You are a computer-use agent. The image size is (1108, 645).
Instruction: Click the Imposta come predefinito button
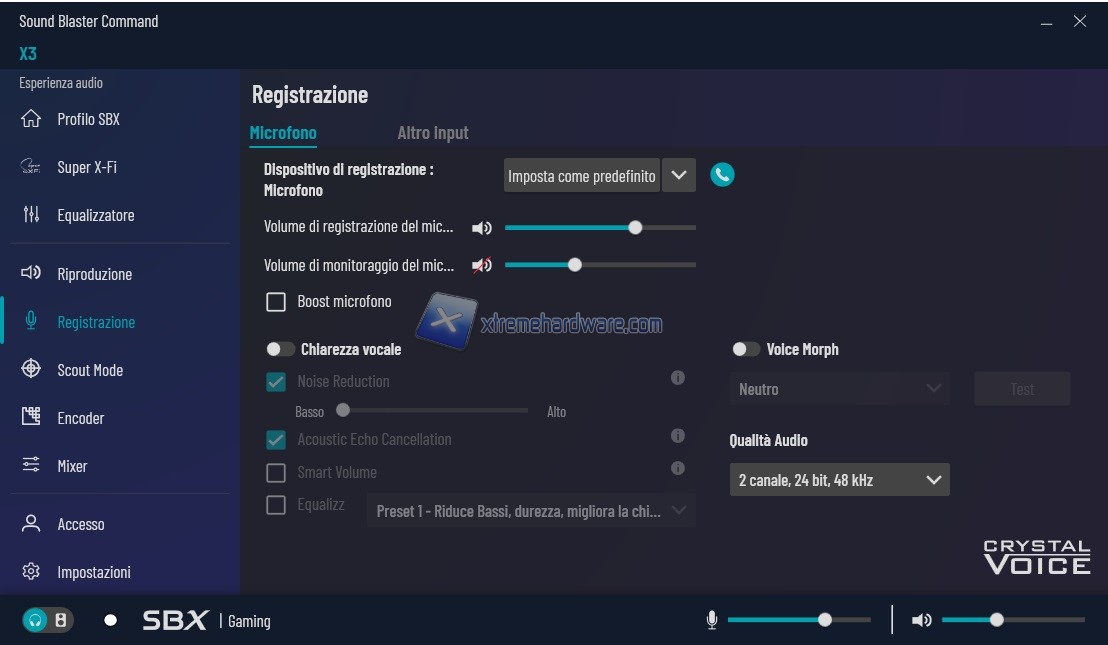[581, 175]
